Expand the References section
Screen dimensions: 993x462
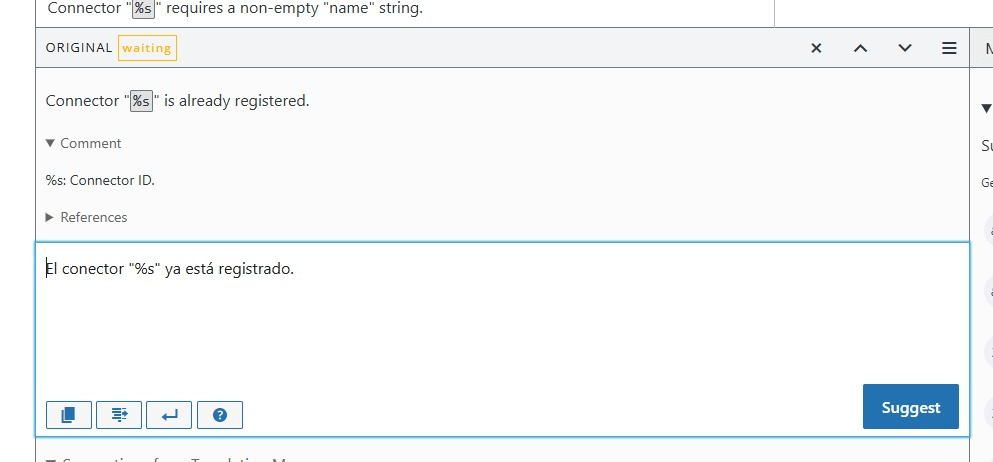(86, 217)
